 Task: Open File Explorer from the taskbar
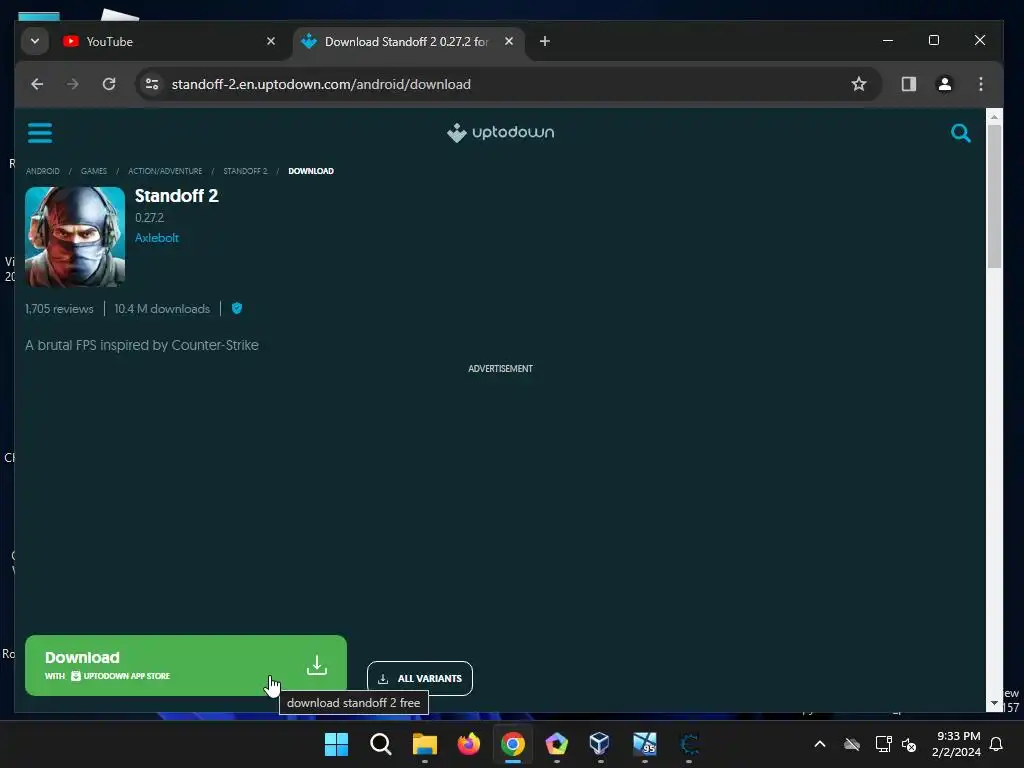tap(424, 744)
